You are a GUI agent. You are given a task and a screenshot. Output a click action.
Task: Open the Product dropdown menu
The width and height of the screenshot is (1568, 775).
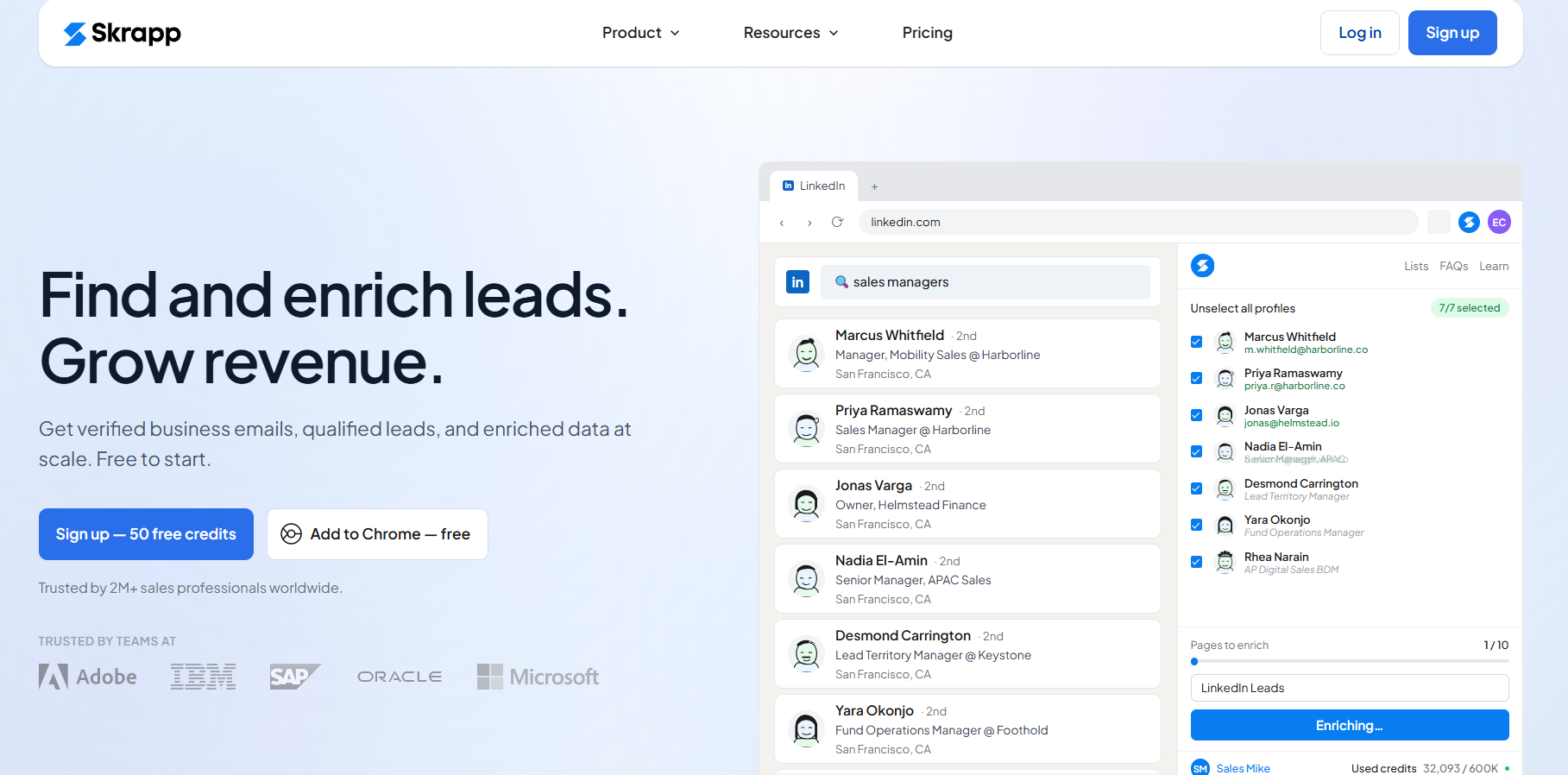[x=641, y=33]
